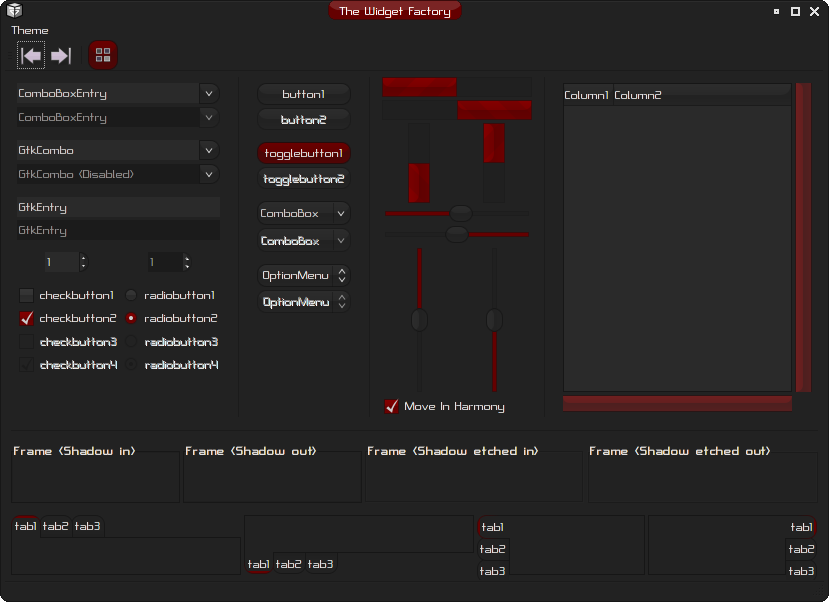The image size is (829, 602).
Task: Minimize The Widget Factory window
Action: click(x=776, y=11)
